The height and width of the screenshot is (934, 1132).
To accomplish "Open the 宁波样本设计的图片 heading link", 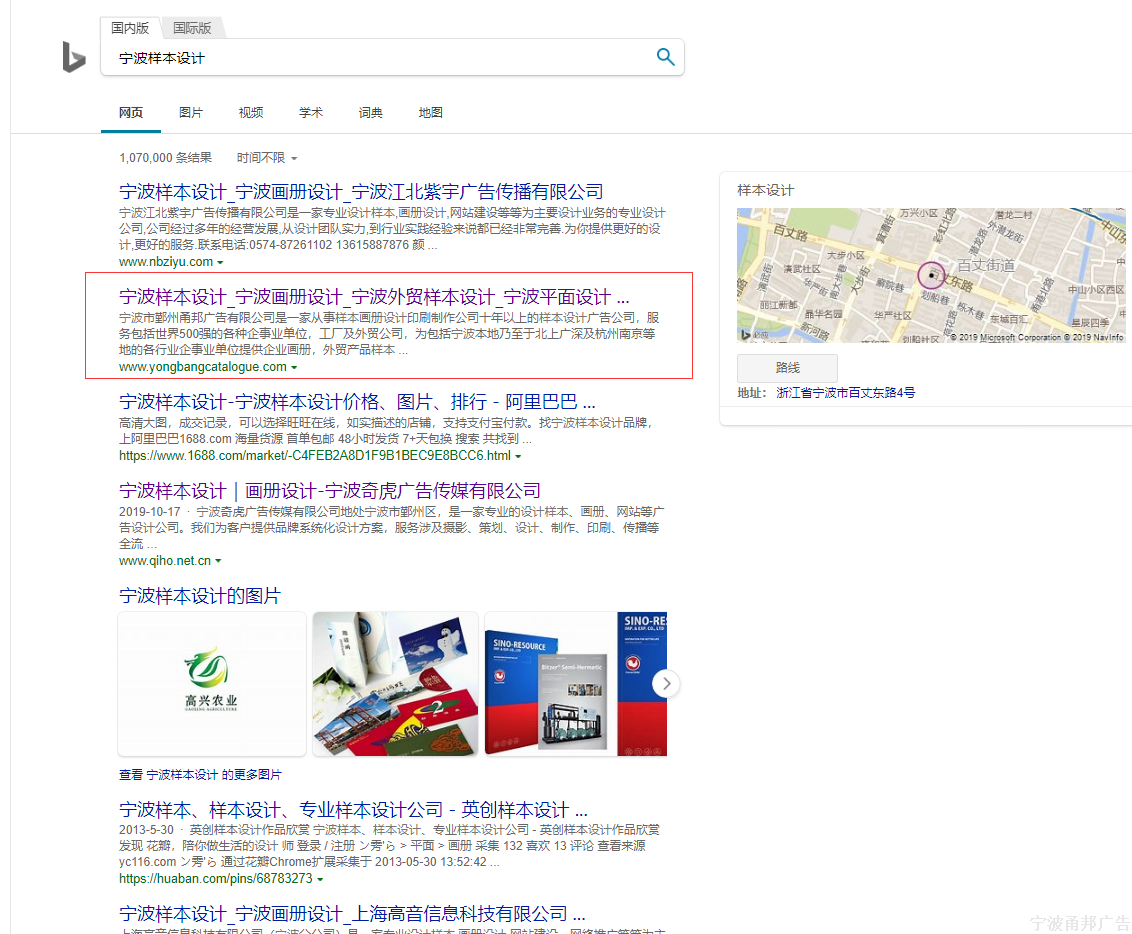I will [x=200, y=595].
